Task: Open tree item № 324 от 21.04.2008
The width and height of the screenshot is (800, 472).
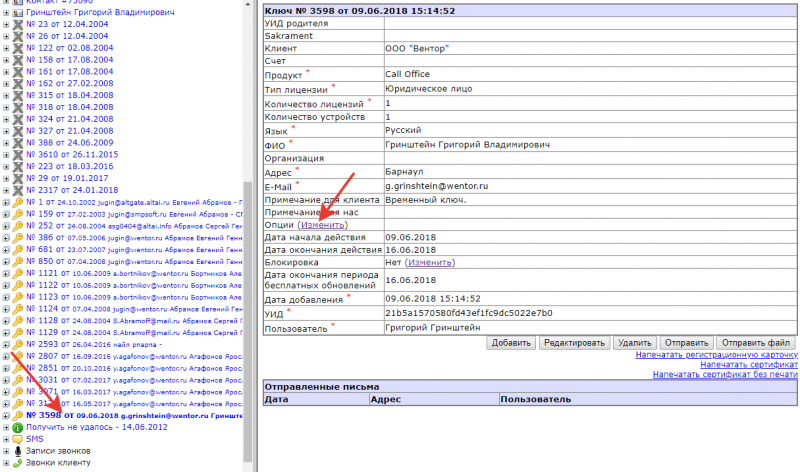Action: 69,119
